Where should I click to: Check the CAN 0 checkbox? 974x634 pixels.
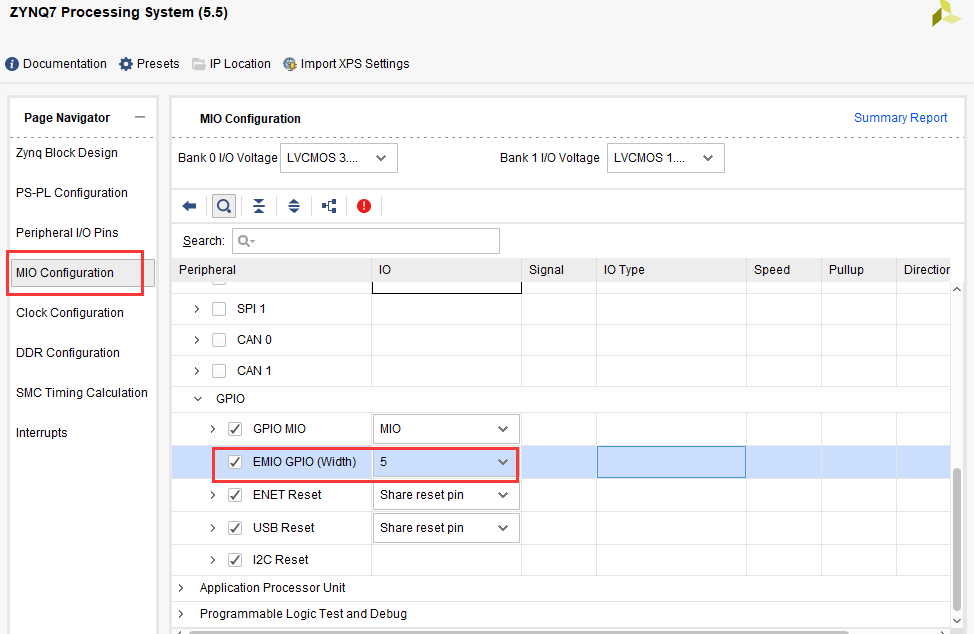(x=219, y=340)
